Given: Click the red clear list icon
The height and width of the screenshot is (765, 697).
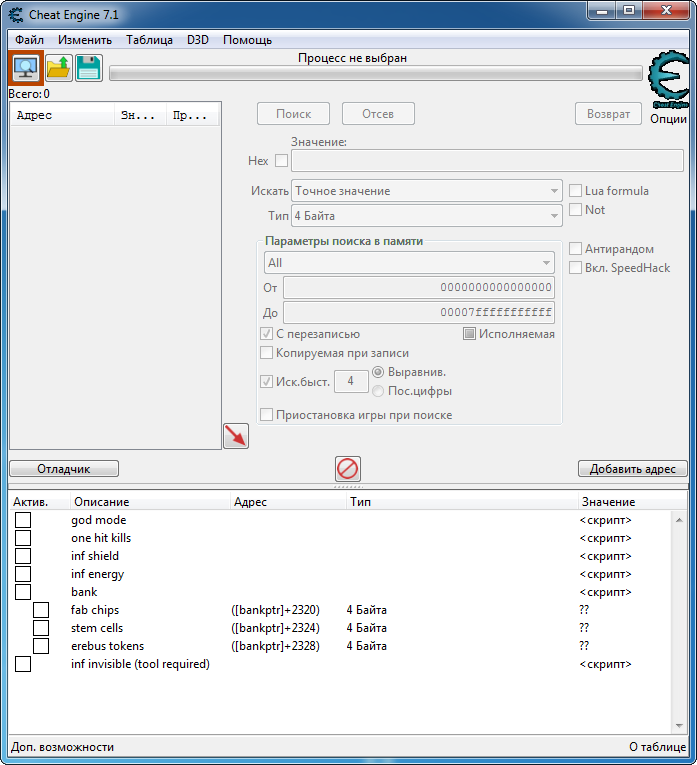Looking at the screenshot, I should [x=348, y=469].
